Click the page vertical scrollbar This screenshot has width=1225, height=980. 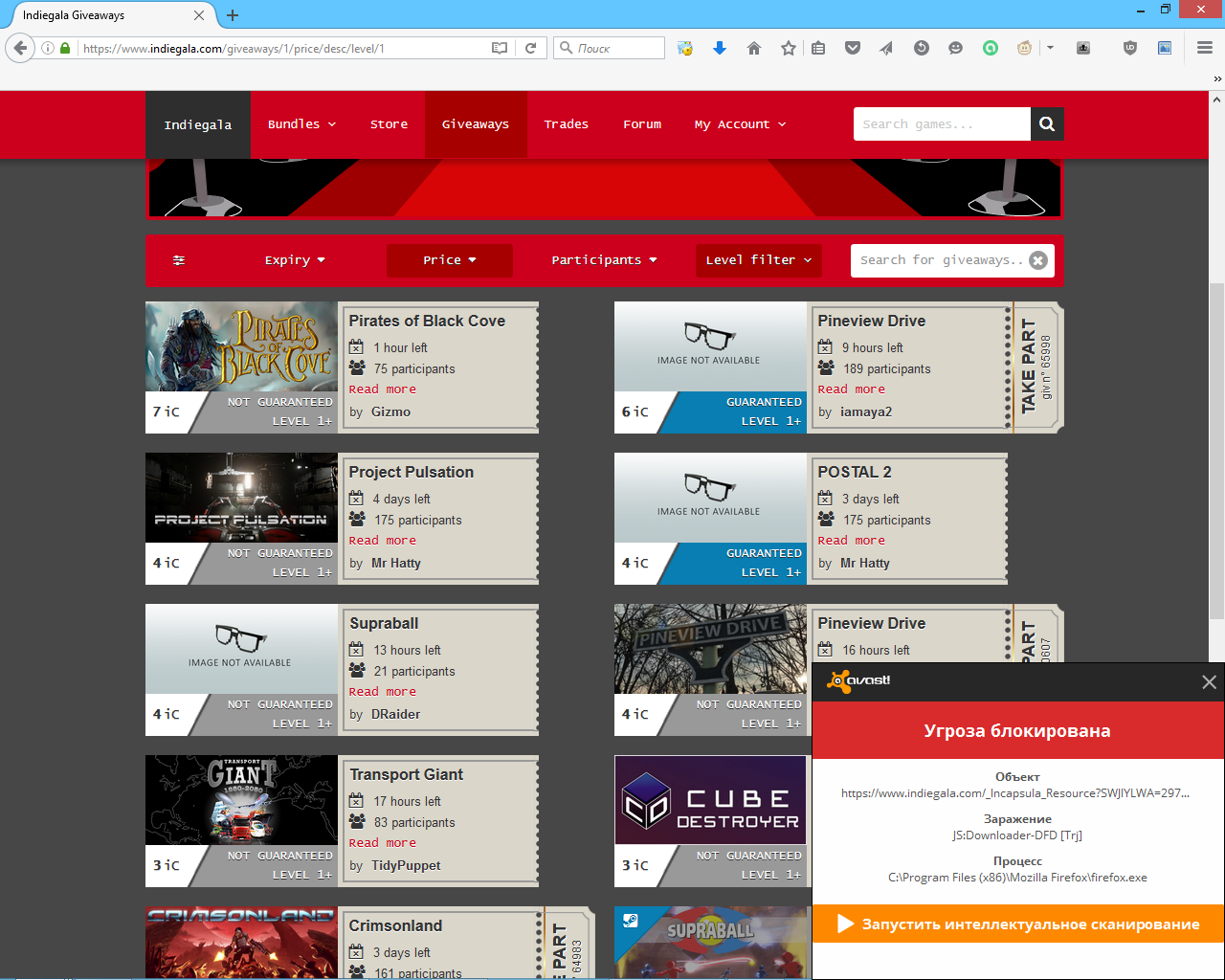point(1216,450)
